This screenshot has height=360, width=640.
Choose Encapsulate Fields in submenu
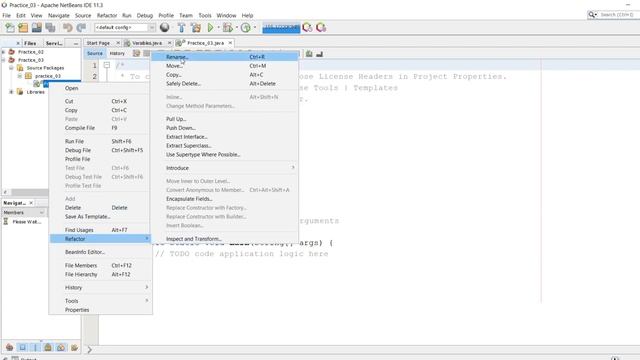[225, 199]
